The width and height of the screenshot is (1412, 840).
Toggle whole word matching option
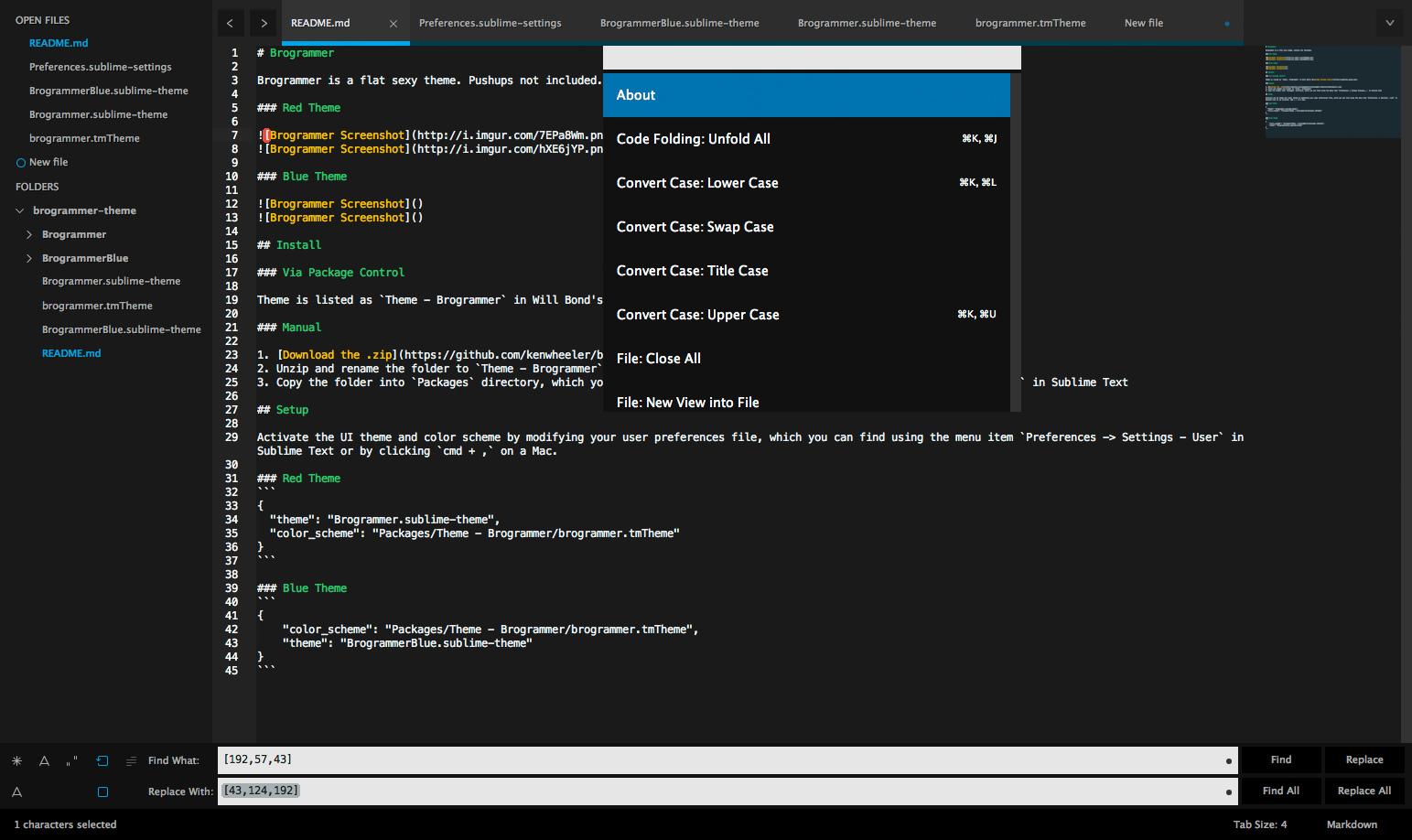pyautogui.click(x=71, y=761)
